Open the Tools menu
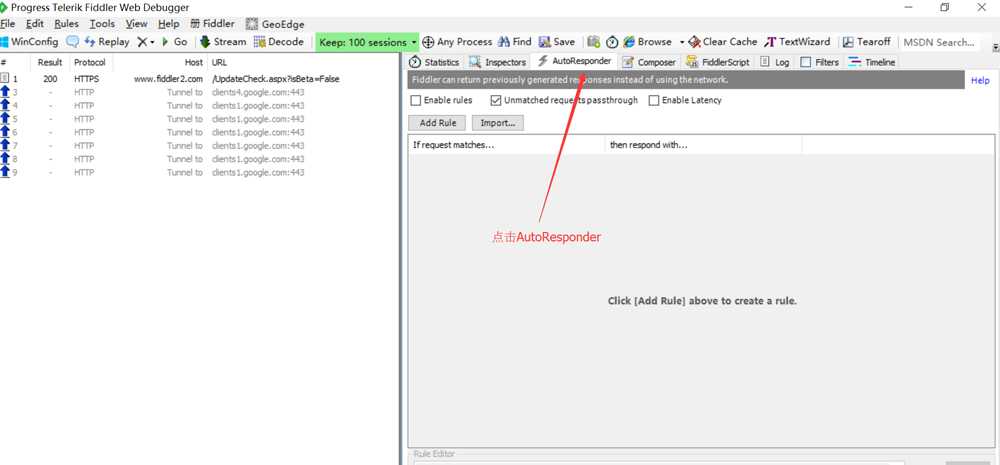Viewport: 1000px width, 465px height. click(x=102, y=24)
